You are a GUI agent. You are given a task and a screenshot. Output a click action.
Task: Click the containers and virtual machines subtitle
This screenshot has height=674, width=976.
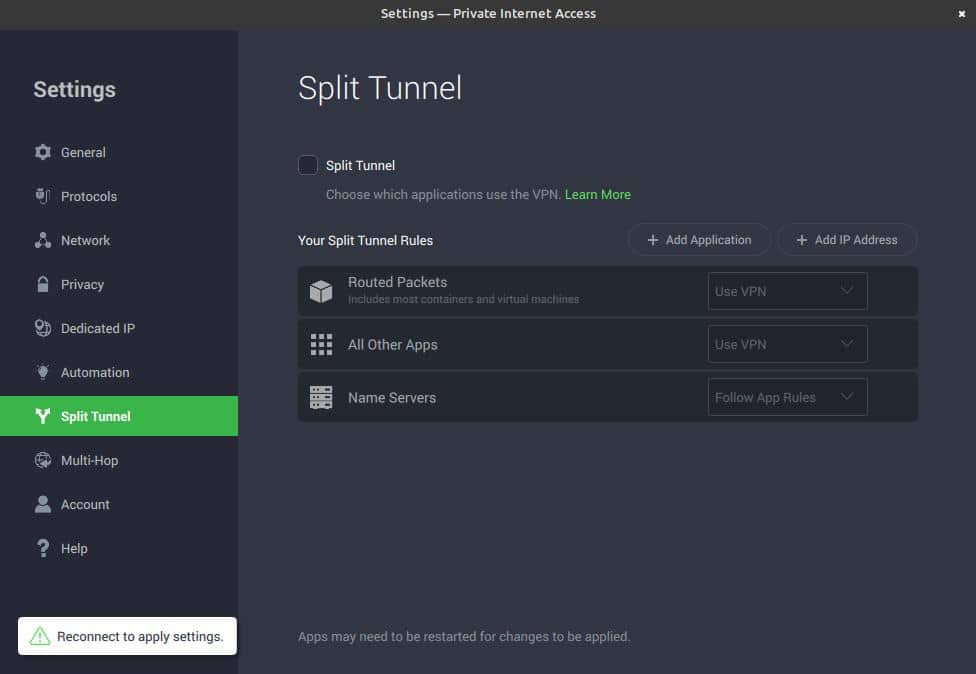click(463, 299)
